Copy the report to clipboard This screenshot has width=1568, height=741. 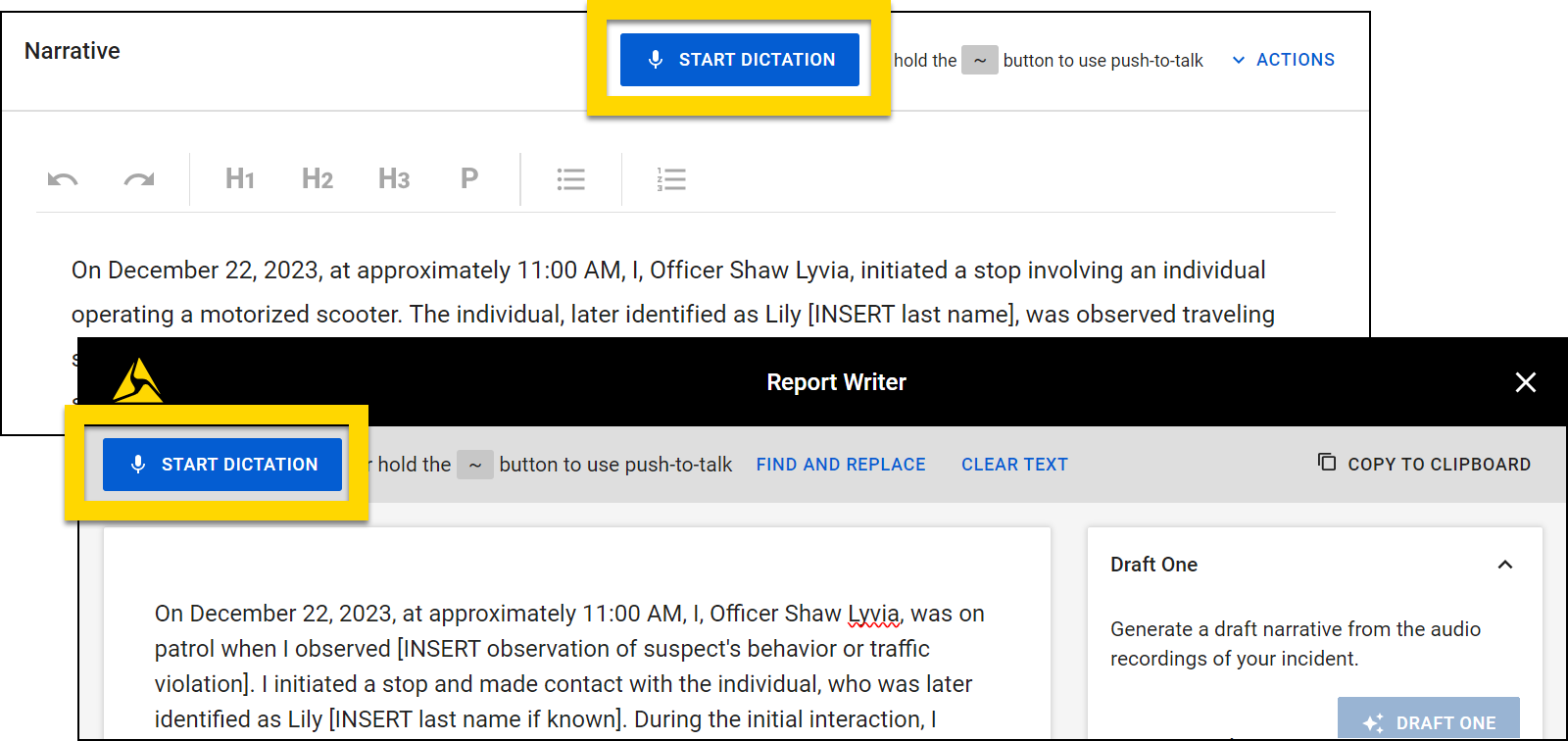[1424, 464]
